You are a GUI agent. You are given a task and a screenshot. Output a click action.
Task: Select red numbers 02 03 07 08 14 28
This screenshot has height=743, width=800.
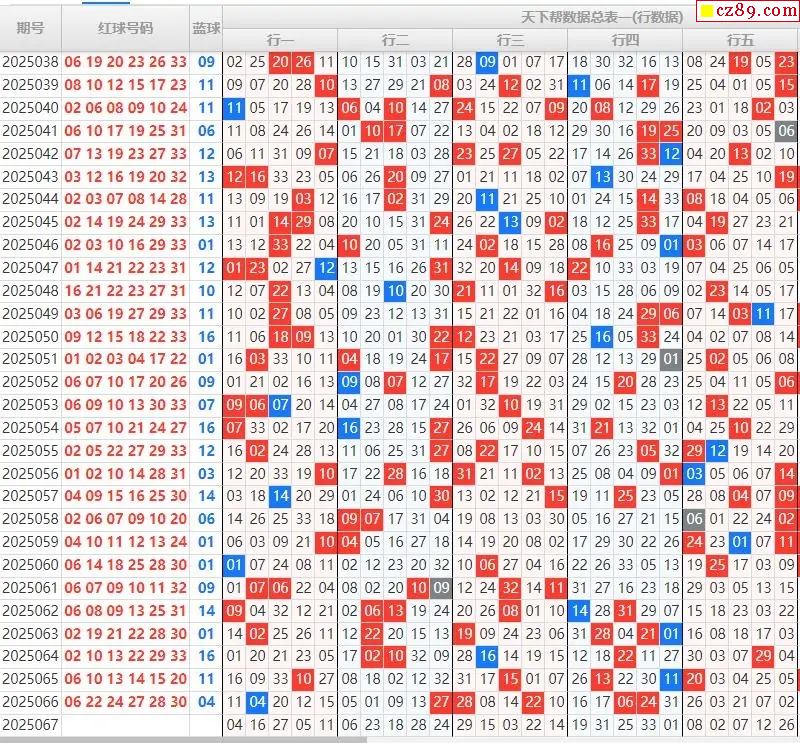coord(126,199)
